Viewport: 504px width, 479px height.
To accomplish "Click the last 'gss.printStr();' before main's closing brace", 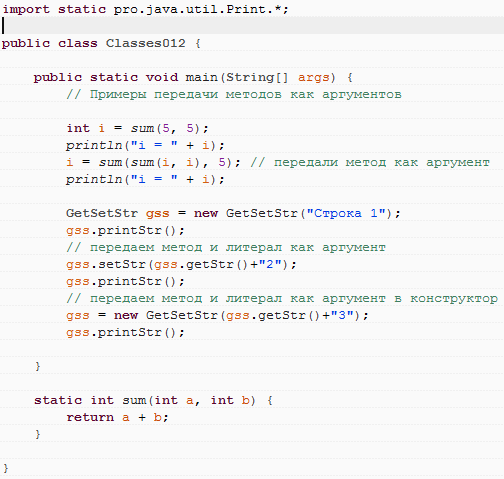I will tap(125, 333).
